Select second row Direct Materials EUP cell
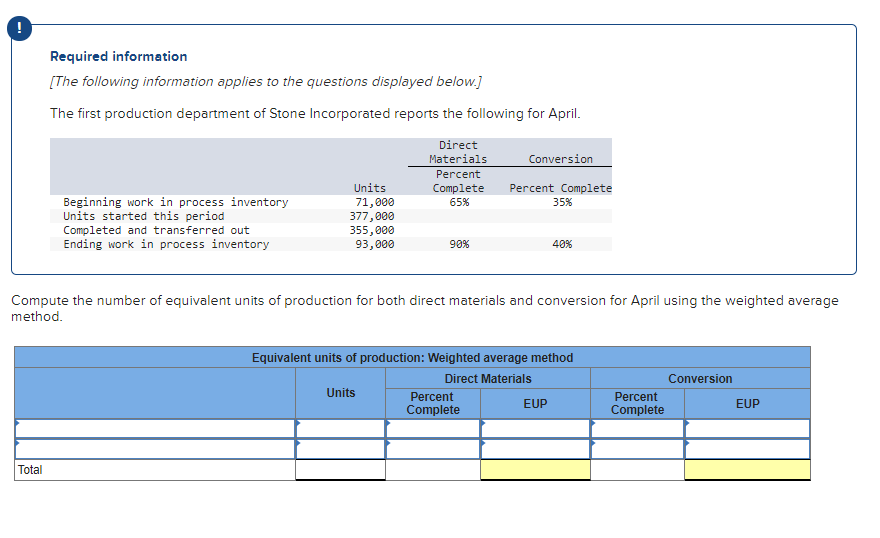Viewport: 880px width, 538px height. tap(535, 449)
